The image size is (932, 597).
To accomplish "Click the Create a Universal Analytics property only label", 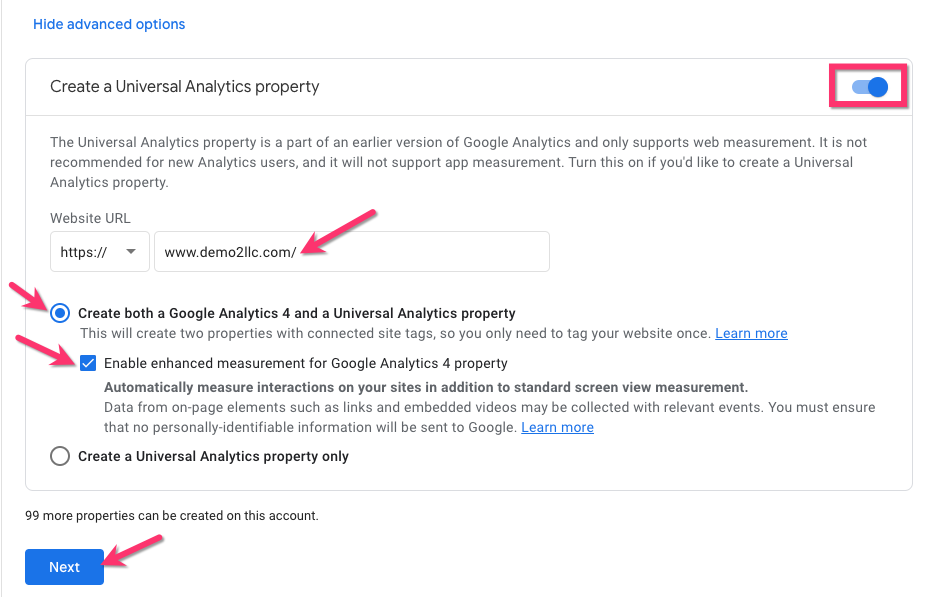I will [213, 456].
